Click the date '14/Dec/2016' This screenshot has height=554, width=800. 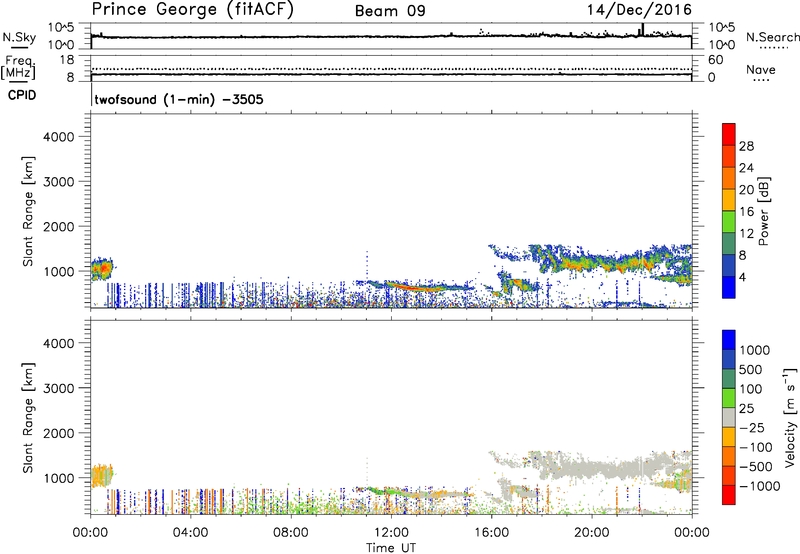coord(639,9)
